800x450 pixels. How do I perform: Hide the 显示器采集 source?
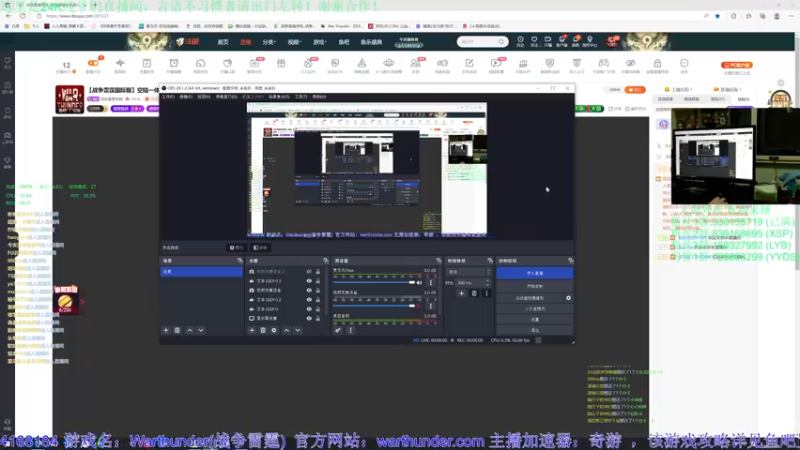309,318
